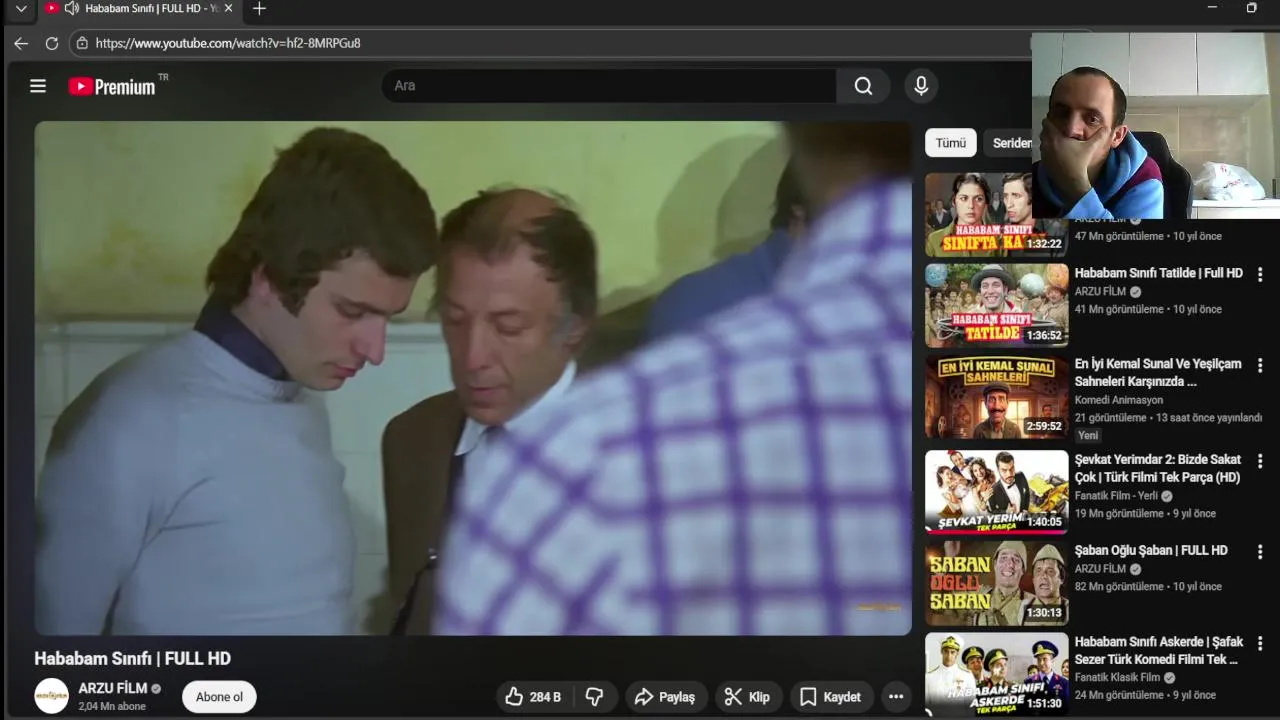Go back with browser back arrow

pyautogui.click(x=21, y=43)
